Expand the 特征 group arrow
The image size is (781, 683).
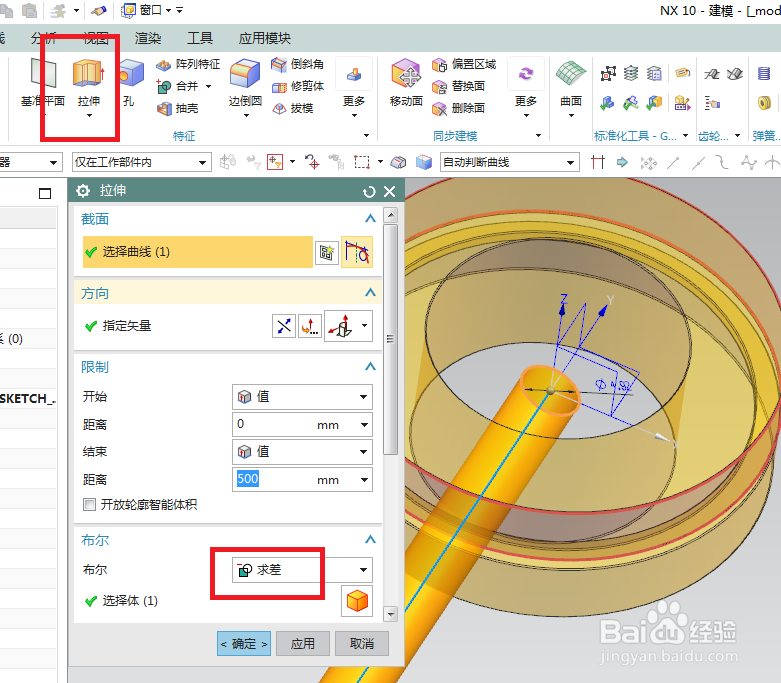[x=366, y=136]
